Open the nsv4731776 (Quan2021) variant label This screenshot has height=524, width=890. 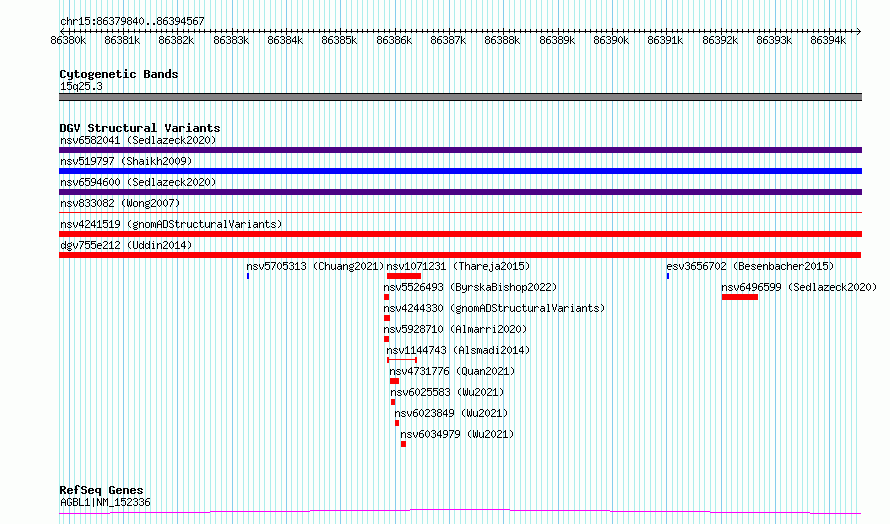coord(452,371)
